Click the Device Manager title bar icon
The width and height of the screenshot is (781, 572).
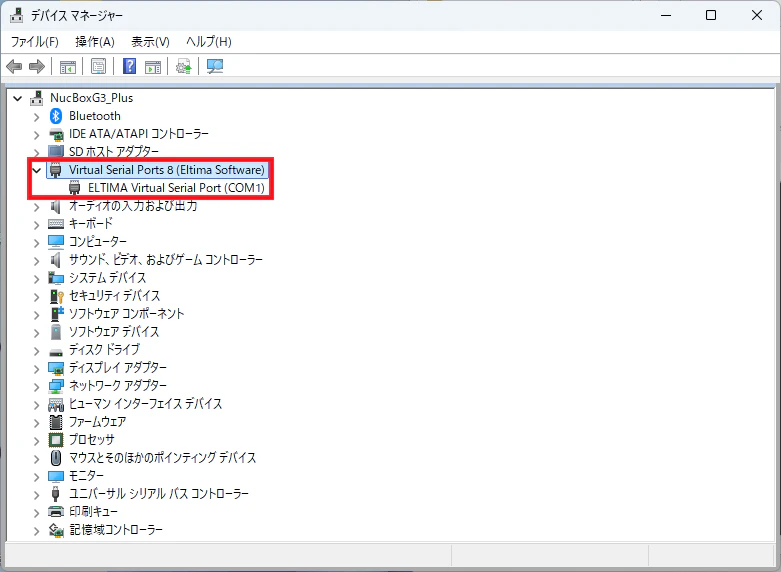[x=16, y=15]
